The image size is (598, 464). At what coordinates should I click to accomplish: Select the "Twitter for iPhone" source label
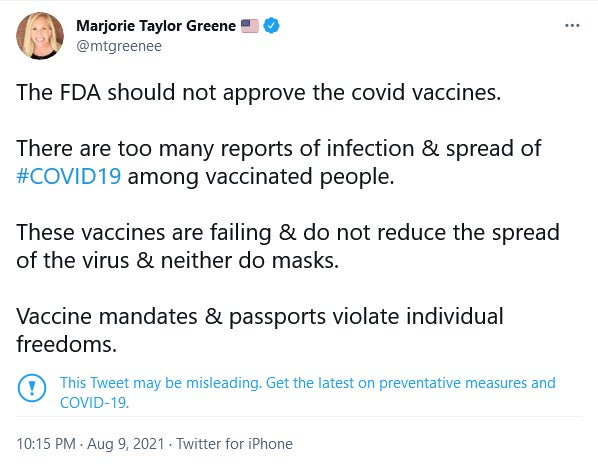click(x=234, y=444)
